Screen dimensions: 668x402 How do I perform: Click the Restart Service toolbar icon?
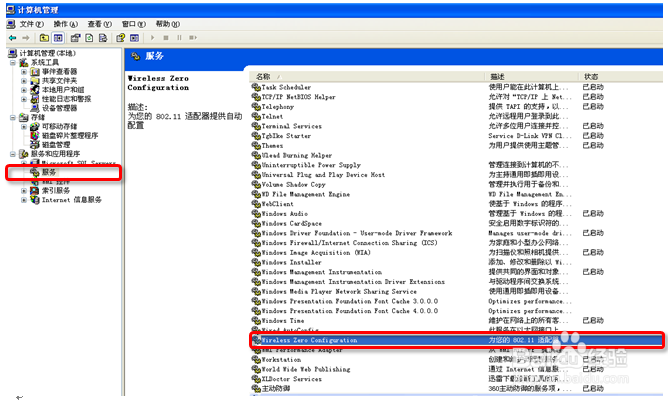click(x=193, y=38)
